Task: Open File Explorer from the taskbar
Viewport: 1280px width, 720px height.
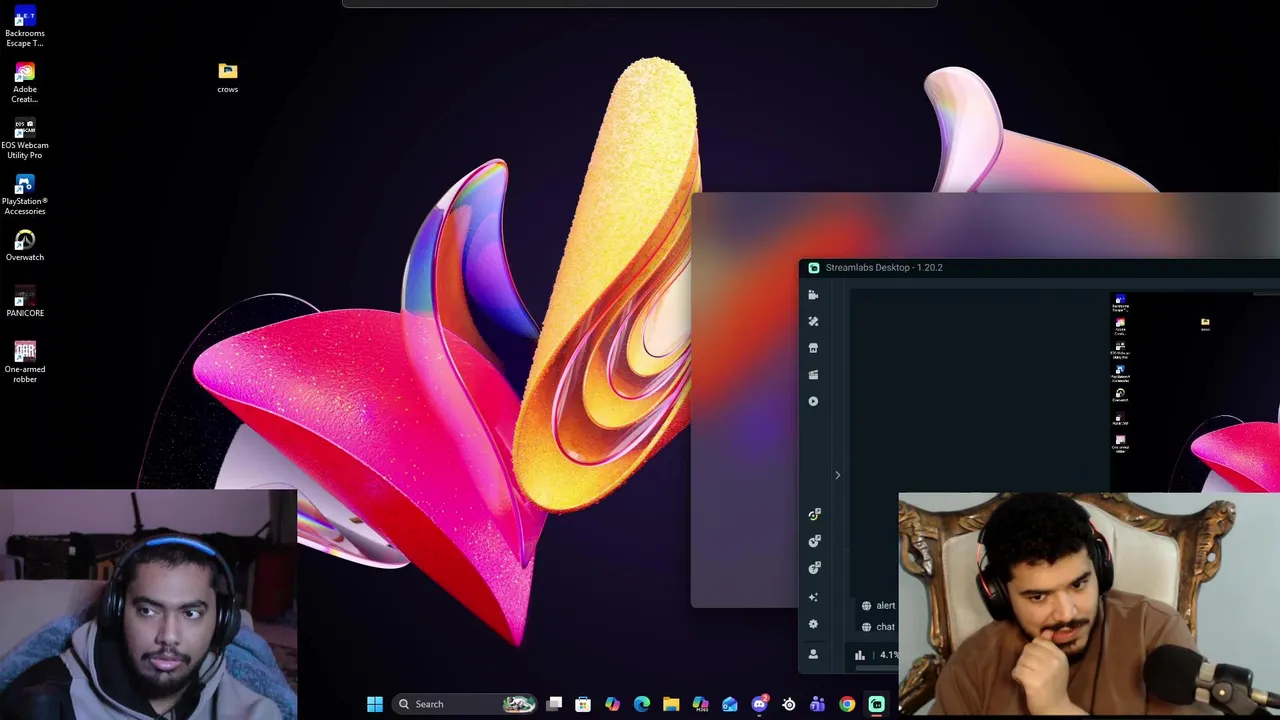Action: [671, 704]
